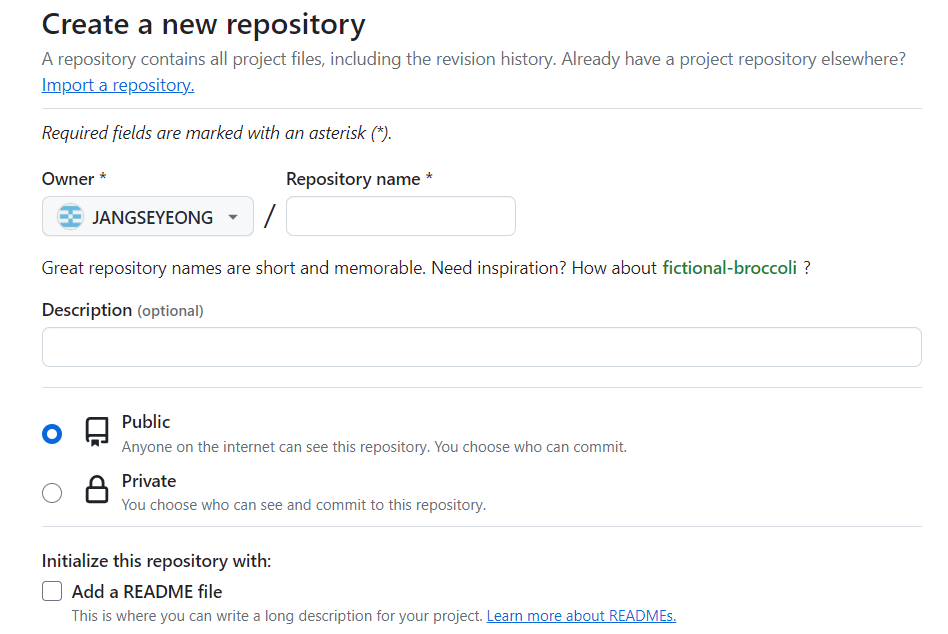Open the Owner dropdown
The width and height of the screenshot is (948, 634).
point(148,217)
